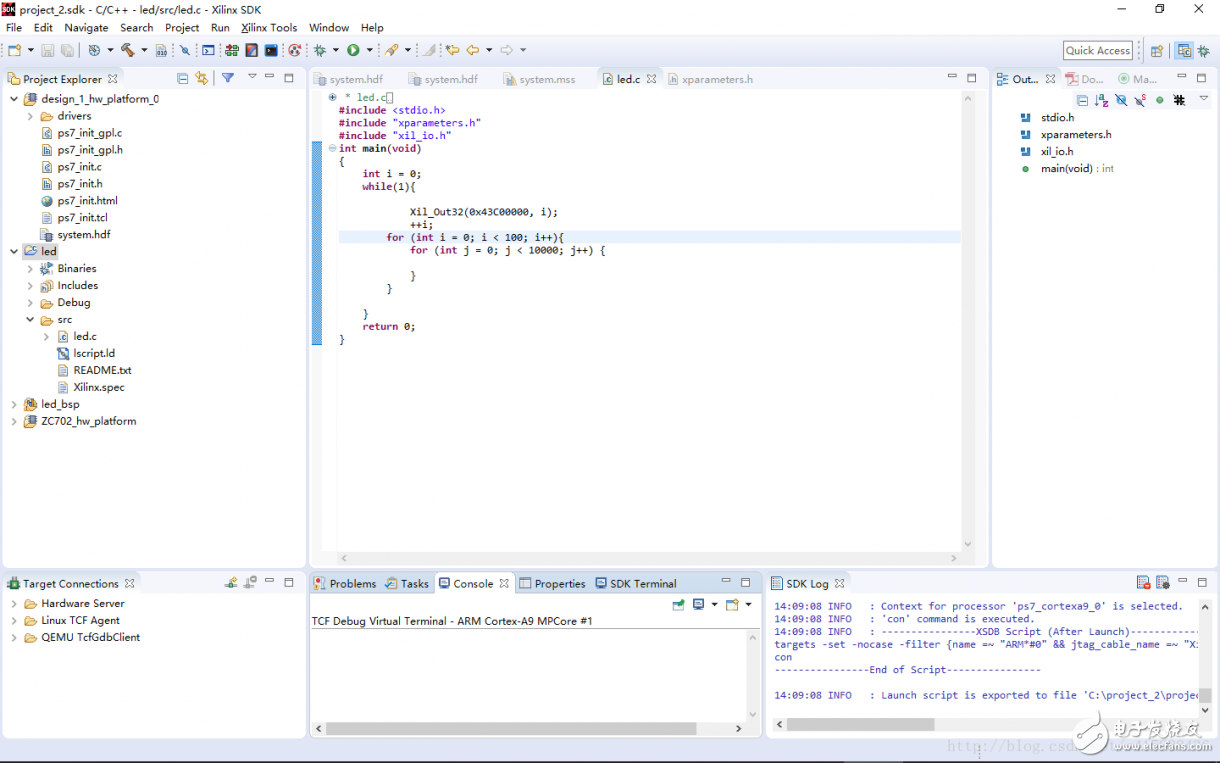This screenshot has height=763, width=1220.
Task: Select lscript.ld file in src folder
Action: click(94, 354)
